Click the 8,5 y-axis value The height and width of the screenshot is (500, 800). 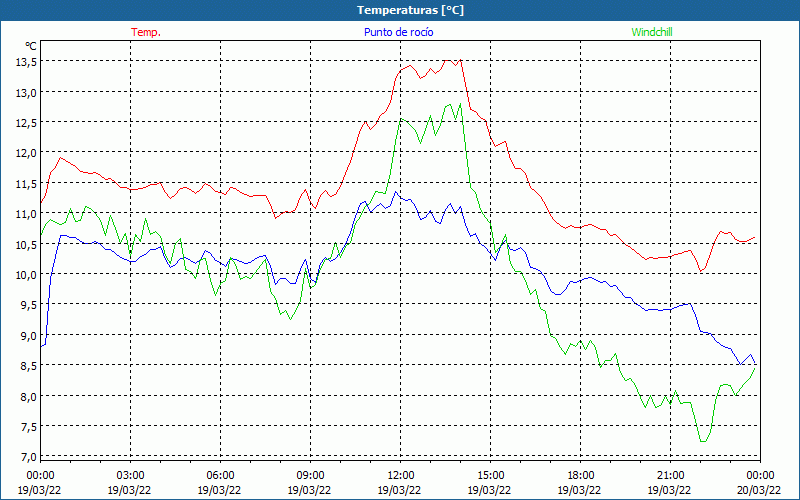[x=28, y=366]
